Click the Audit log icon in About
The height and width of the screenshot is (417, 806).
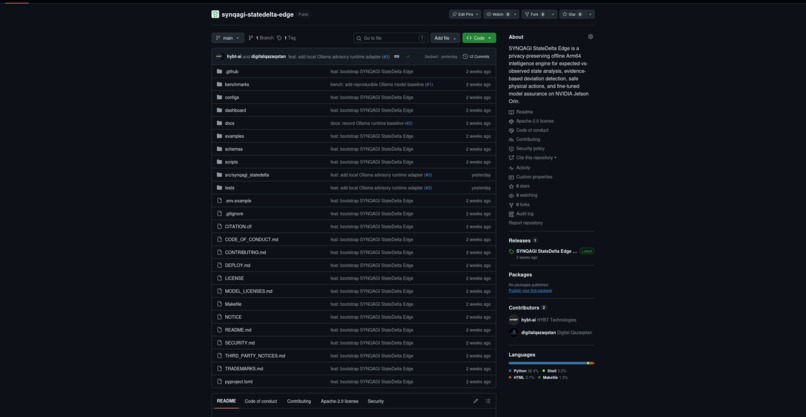(511, 214)
